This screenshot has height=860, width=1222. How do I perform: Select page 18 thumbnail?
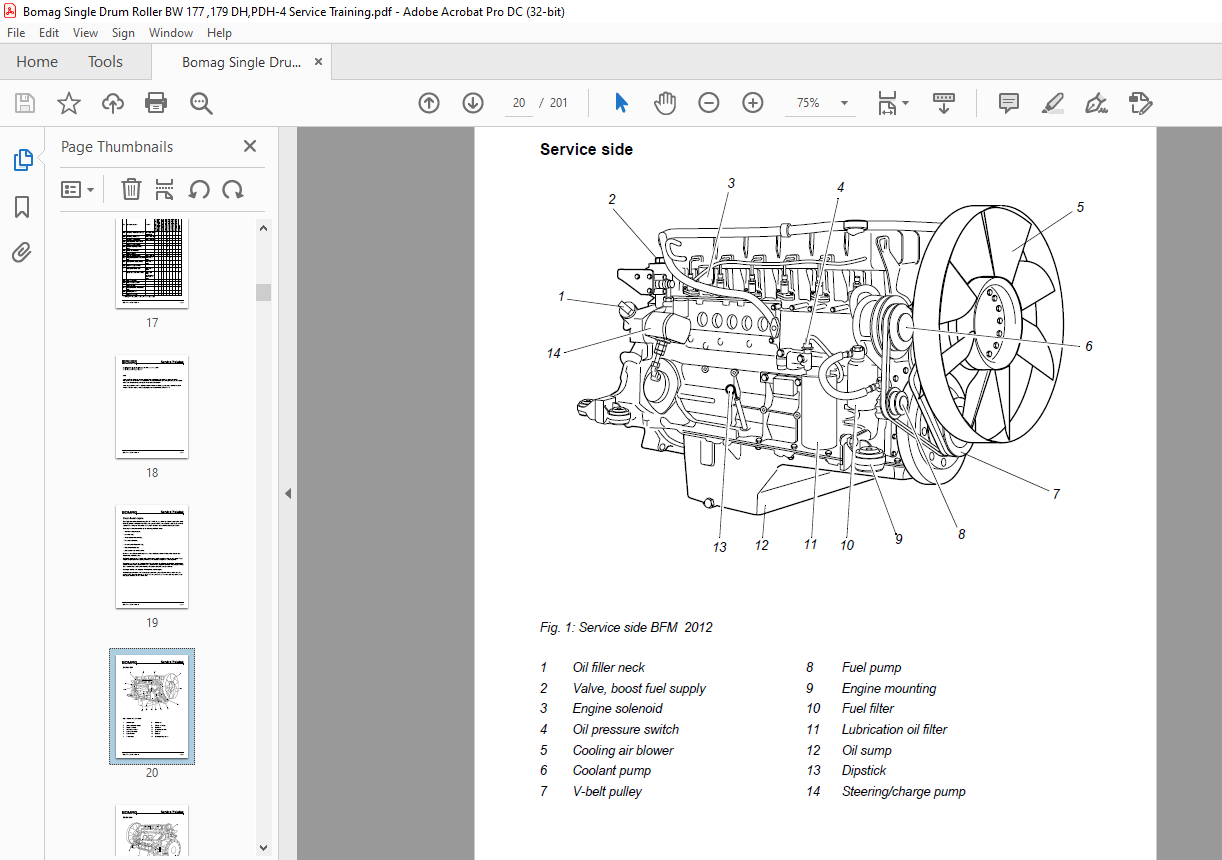(152, 406)
